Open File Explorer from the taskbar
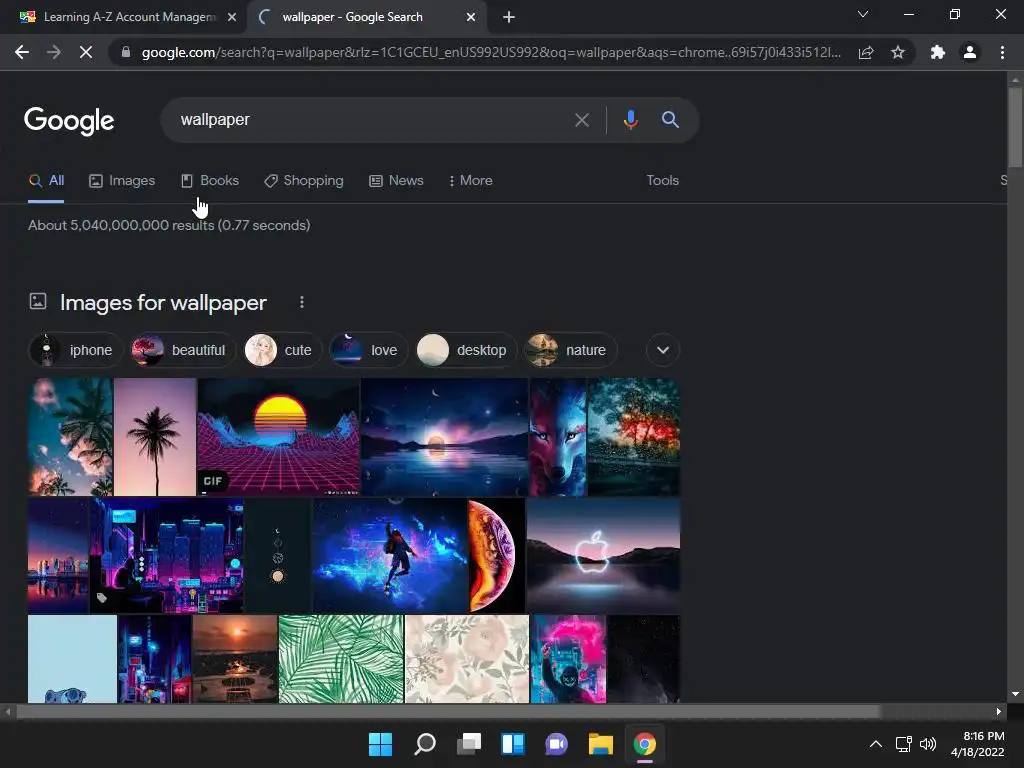Screen dimensions: 1024x768 click(601, 744)
